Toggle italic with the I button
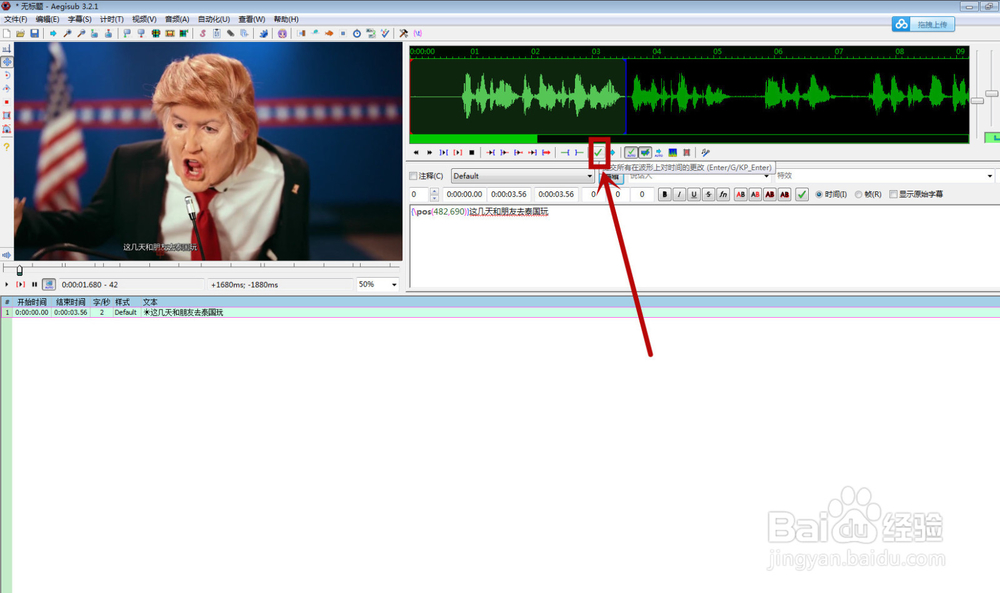Image resolution: width=1000 pixels, height=593 pixels. coord(679,194)
